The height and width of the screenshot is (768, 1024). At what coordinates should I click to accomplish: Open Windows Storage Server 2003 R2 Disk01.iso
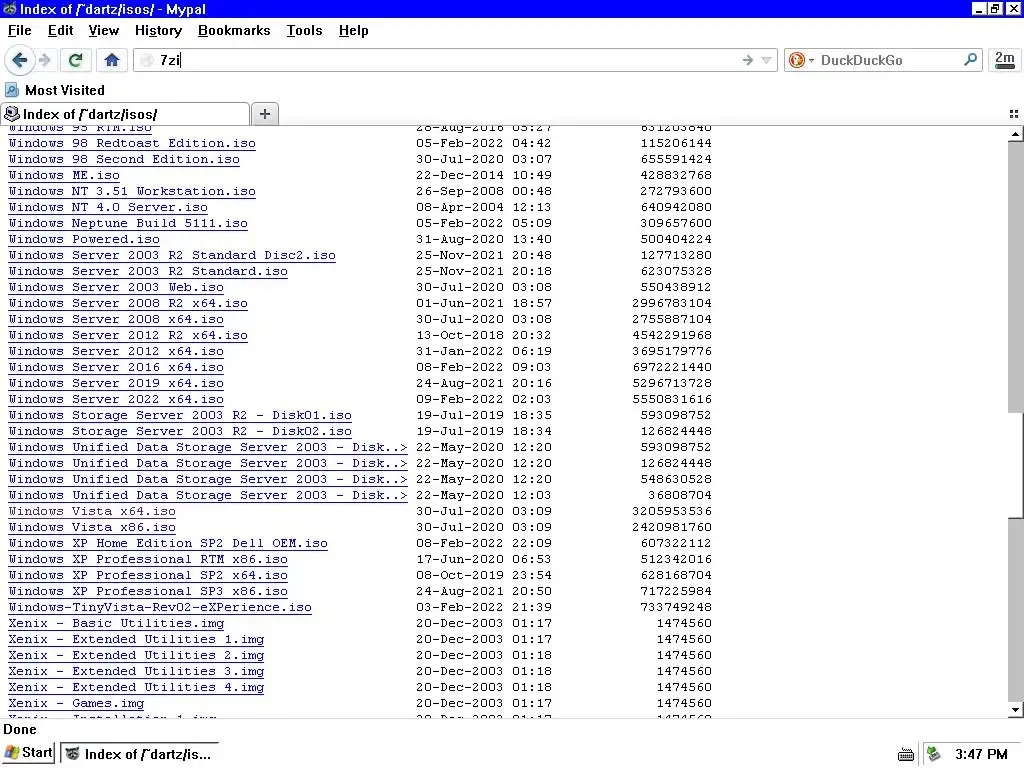(180, 415)
